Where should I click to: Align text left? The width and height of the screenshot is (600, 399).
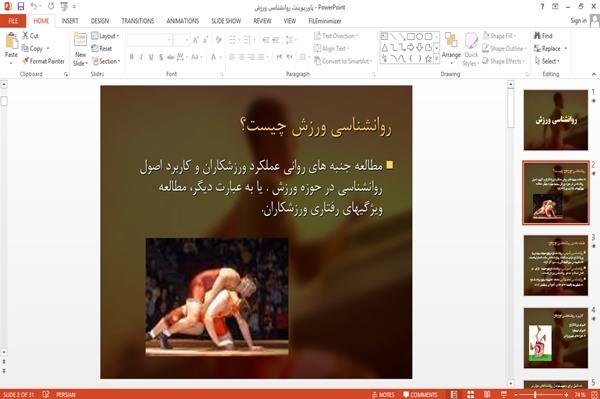[x=232, y=57]
